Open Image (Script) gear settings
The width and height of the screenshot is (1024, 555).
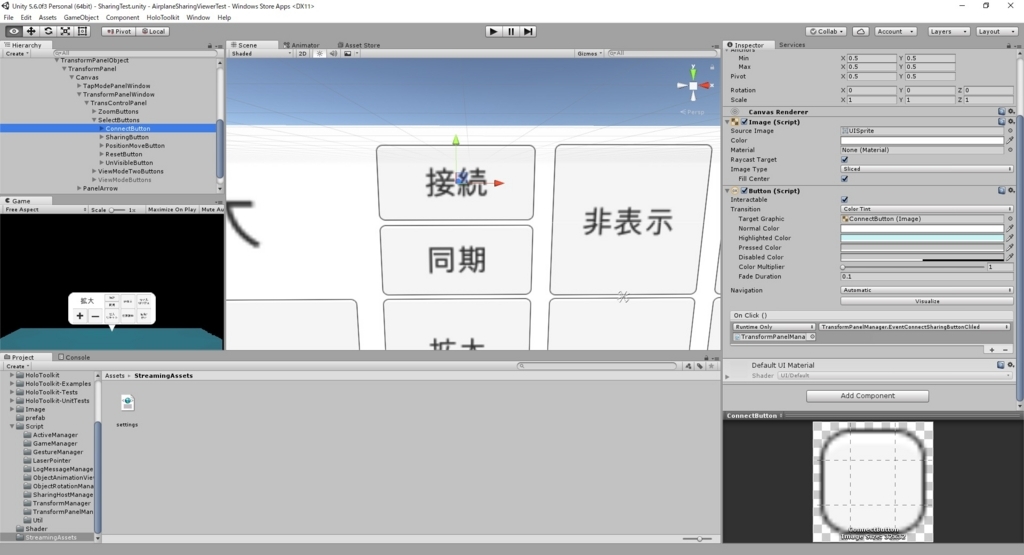(1012, 121)
